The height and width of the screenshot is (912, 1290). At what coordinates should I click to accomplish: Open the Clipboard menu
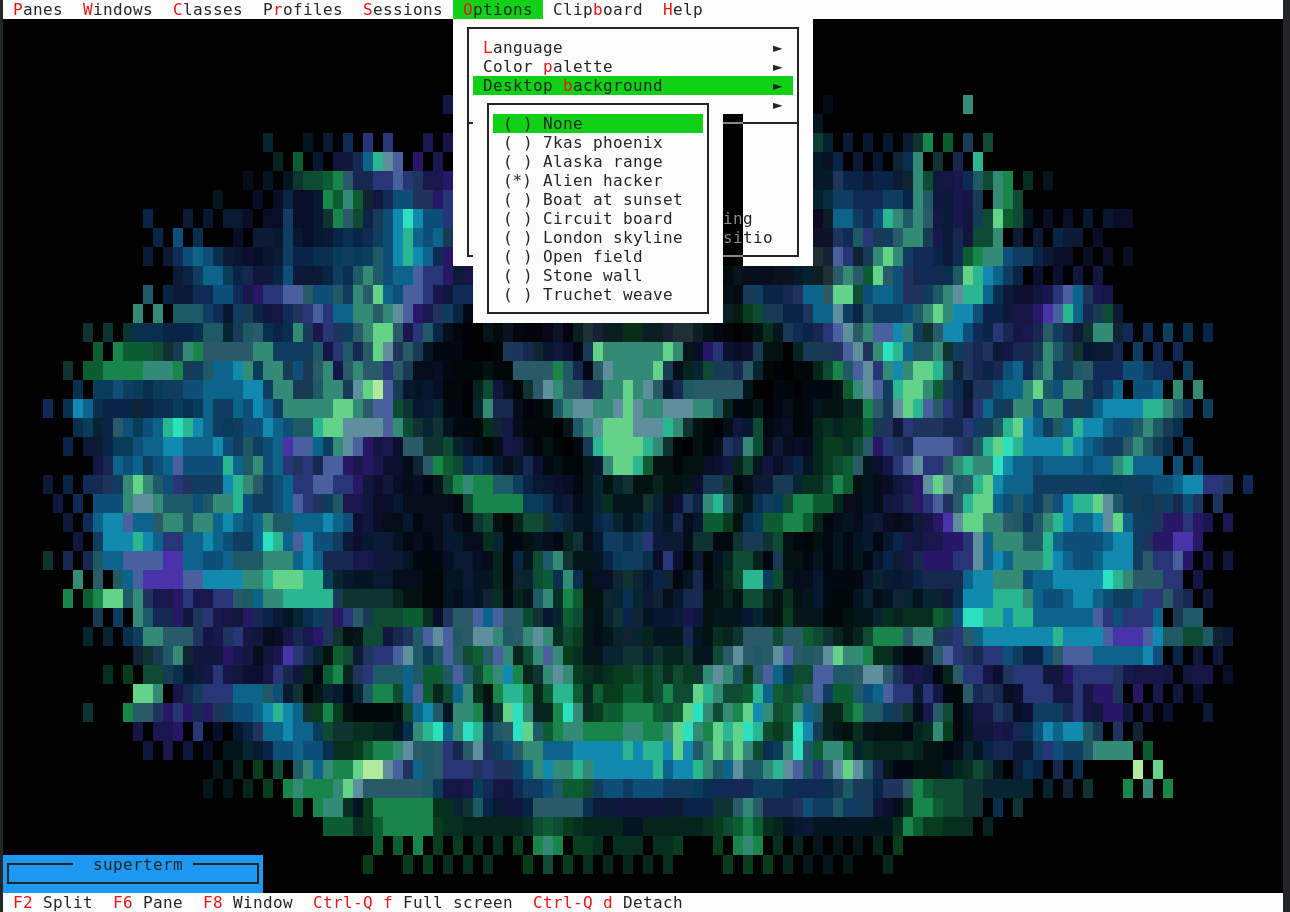tap(598, 9)
